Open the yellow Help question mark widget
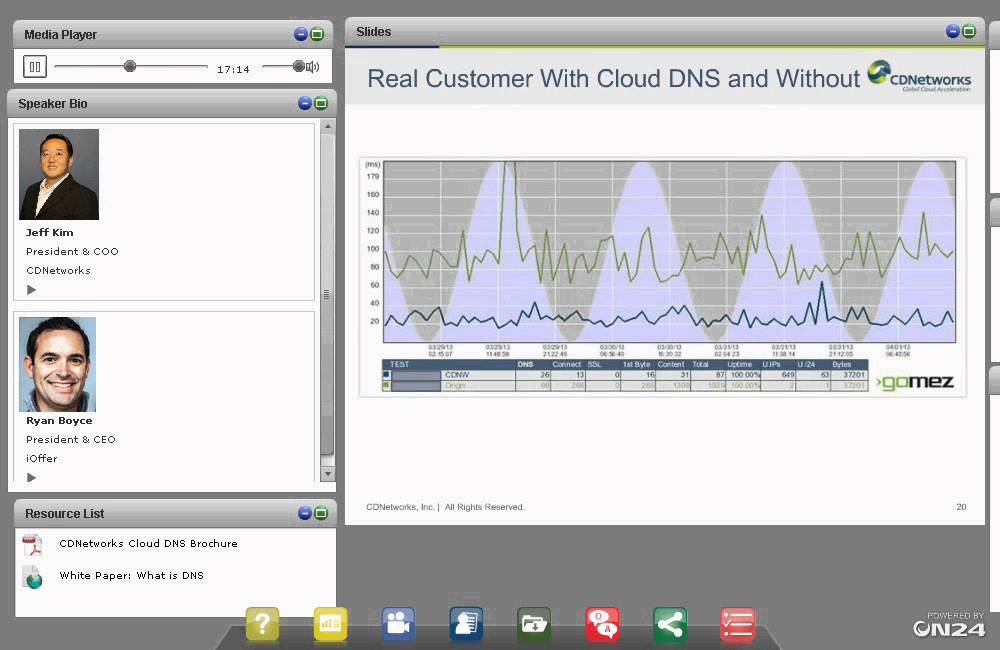 point(262,624)
